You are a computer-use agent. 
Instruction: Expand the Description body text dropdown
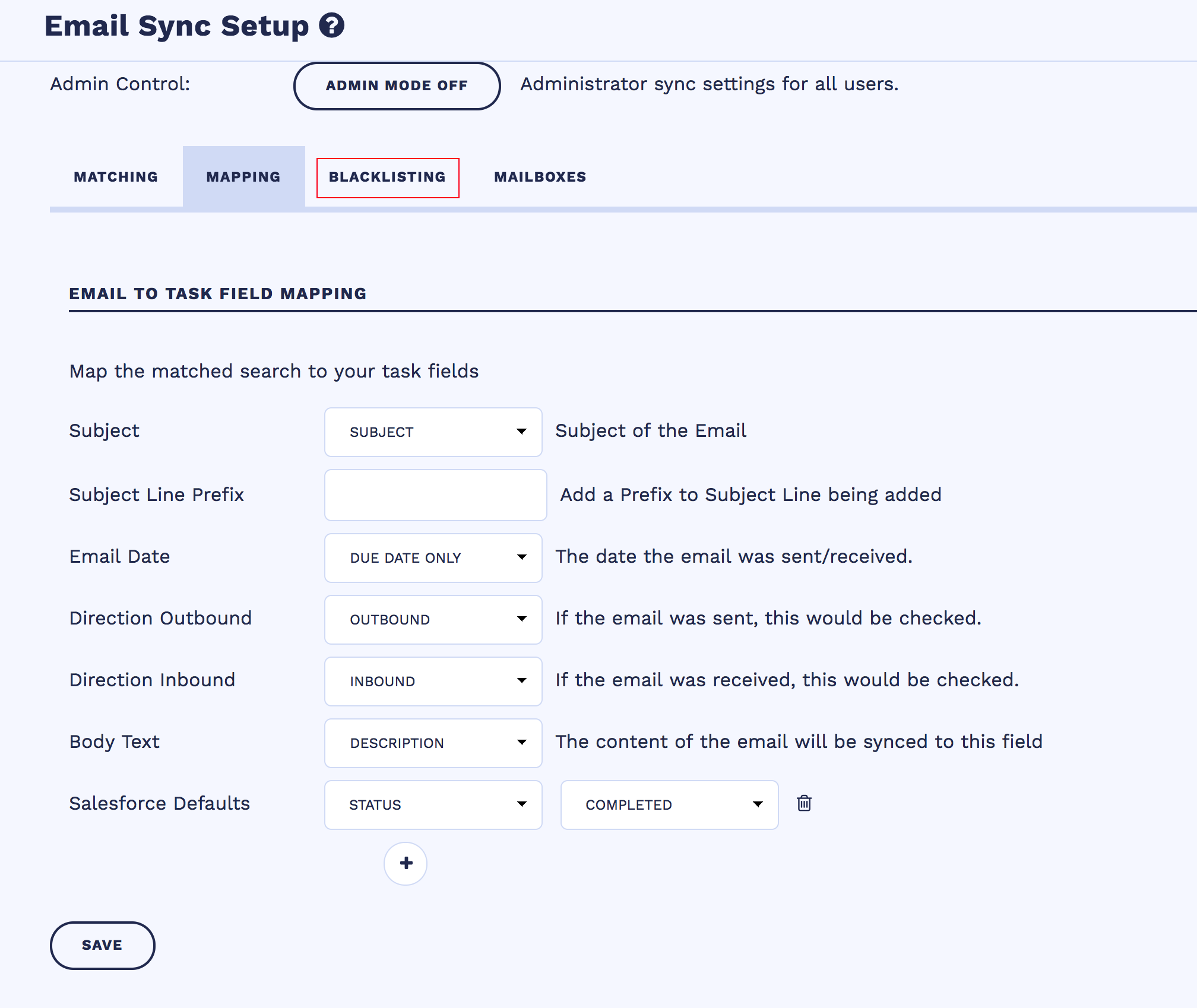(433, 743)
